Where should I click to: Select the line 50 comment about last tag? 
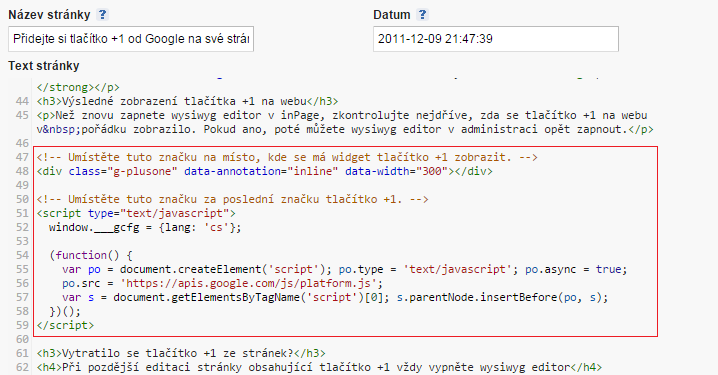point(233,199)
